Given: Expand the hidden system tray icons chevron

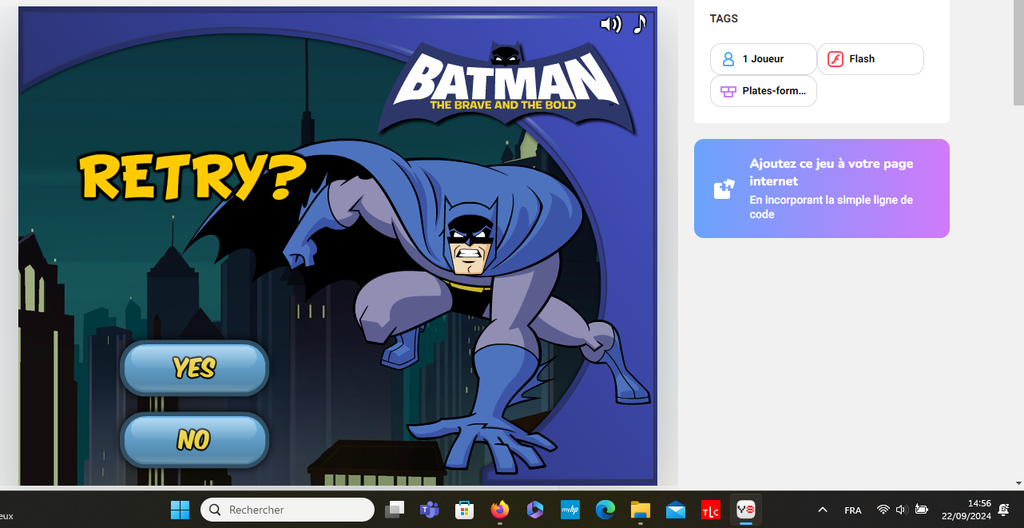Looking at the screenshot, I should 822,510.
